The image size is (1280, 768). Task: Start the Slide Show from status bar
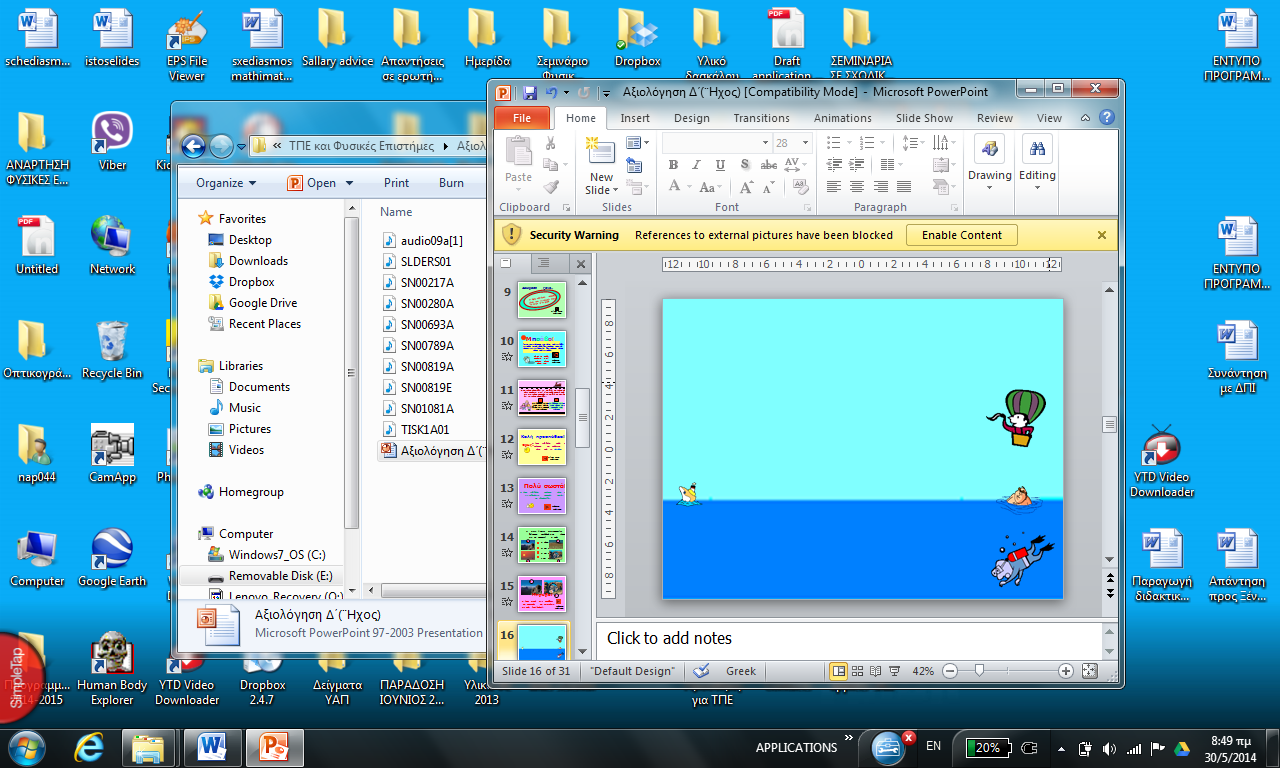coord(895,671)
